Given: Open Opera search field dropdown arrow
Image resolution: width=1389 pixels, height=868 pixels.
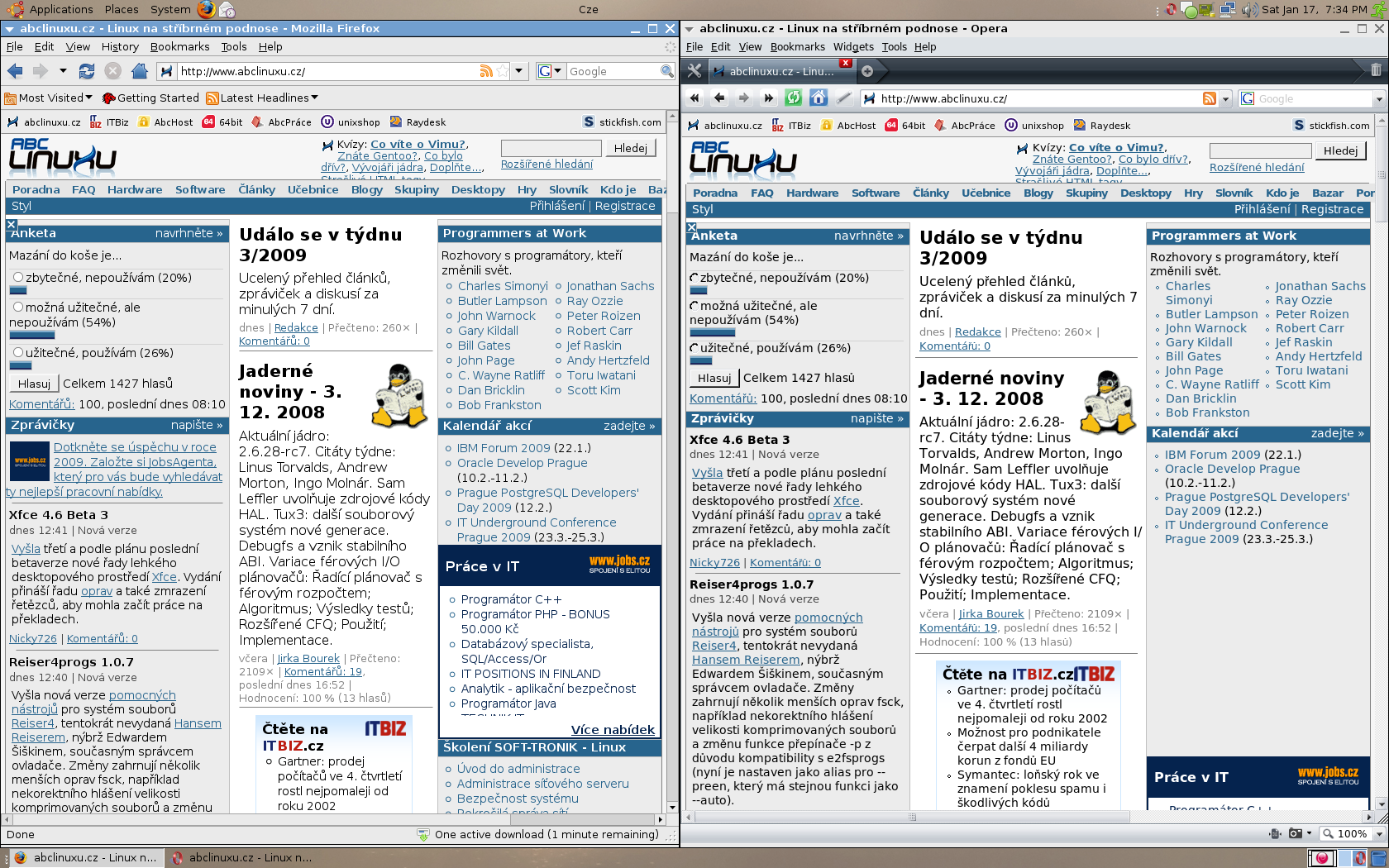Looking at the screenshot, I should [x=1378, y=98].
